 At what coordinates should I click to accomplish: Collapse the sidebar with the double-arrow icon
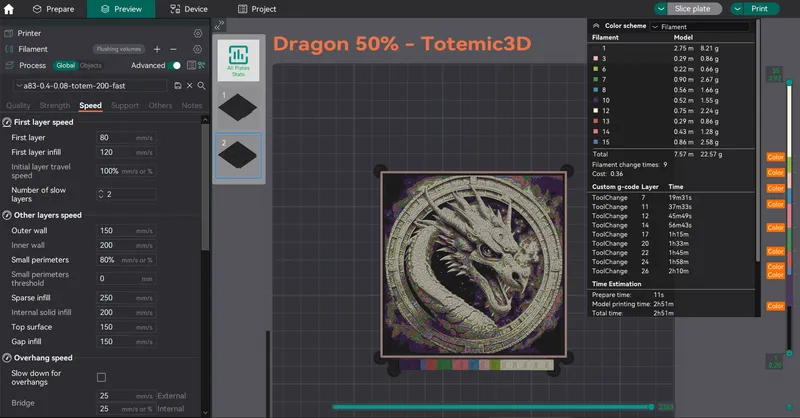click(219, 25)
